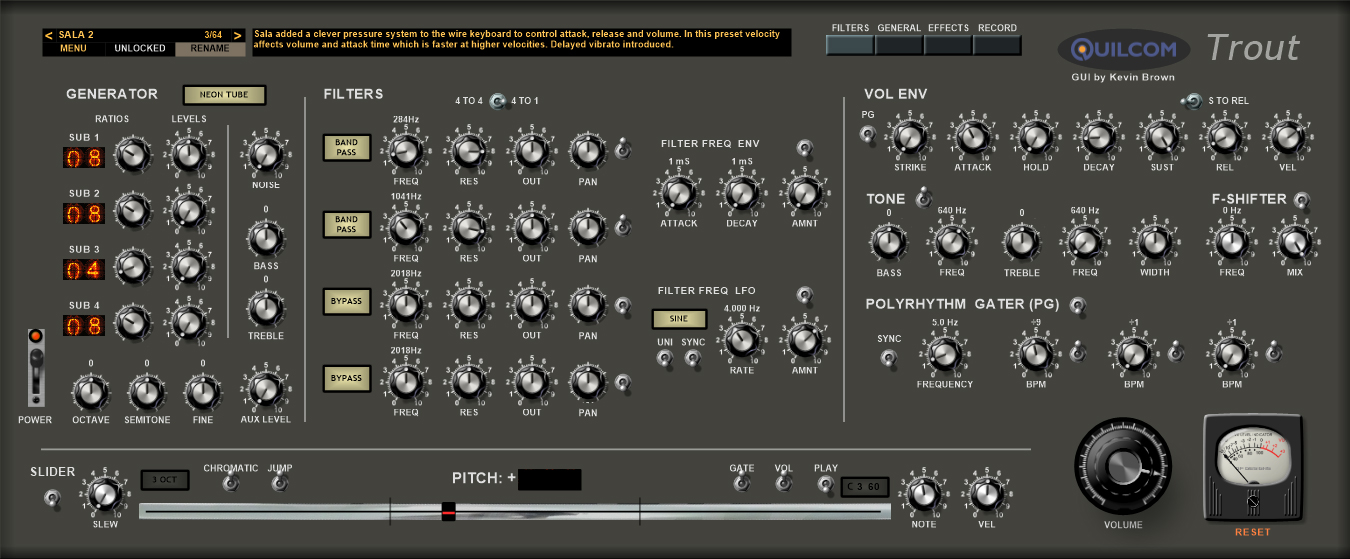
Task: Go to next preset with right arrow
Action: [x=238, y=35]
